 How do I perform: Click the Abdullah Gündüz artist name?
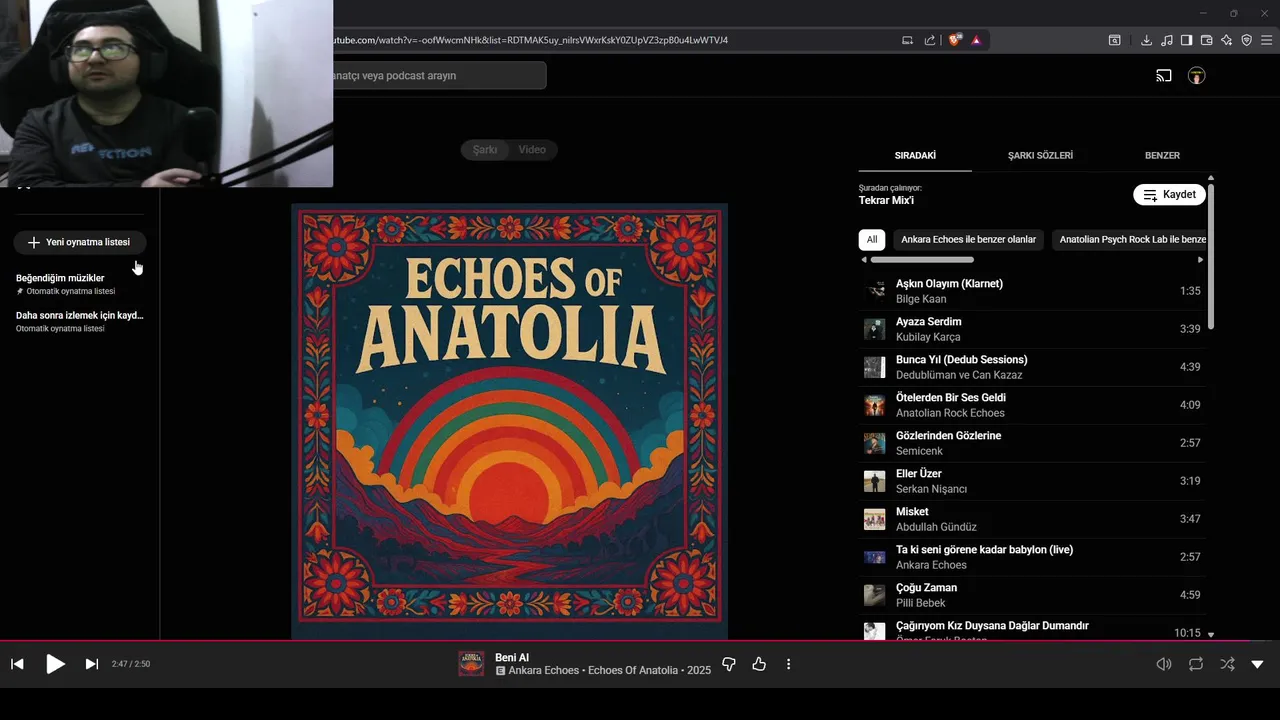pos(936,527)
